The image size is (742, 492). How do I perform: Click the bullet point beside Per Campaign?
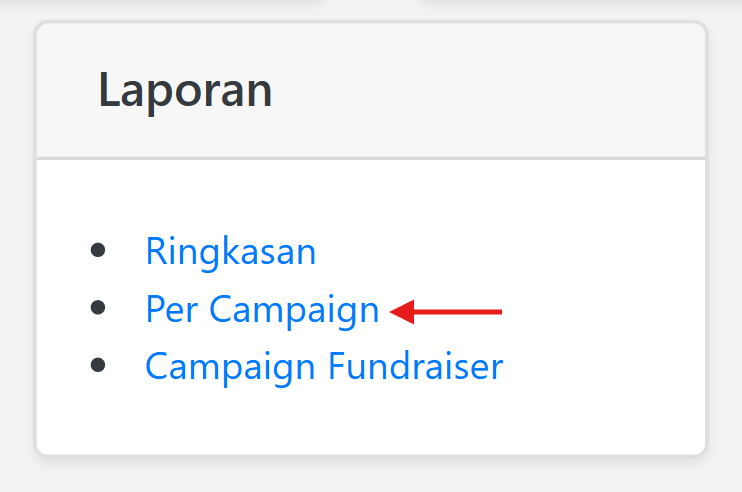(x=98, y=309)
